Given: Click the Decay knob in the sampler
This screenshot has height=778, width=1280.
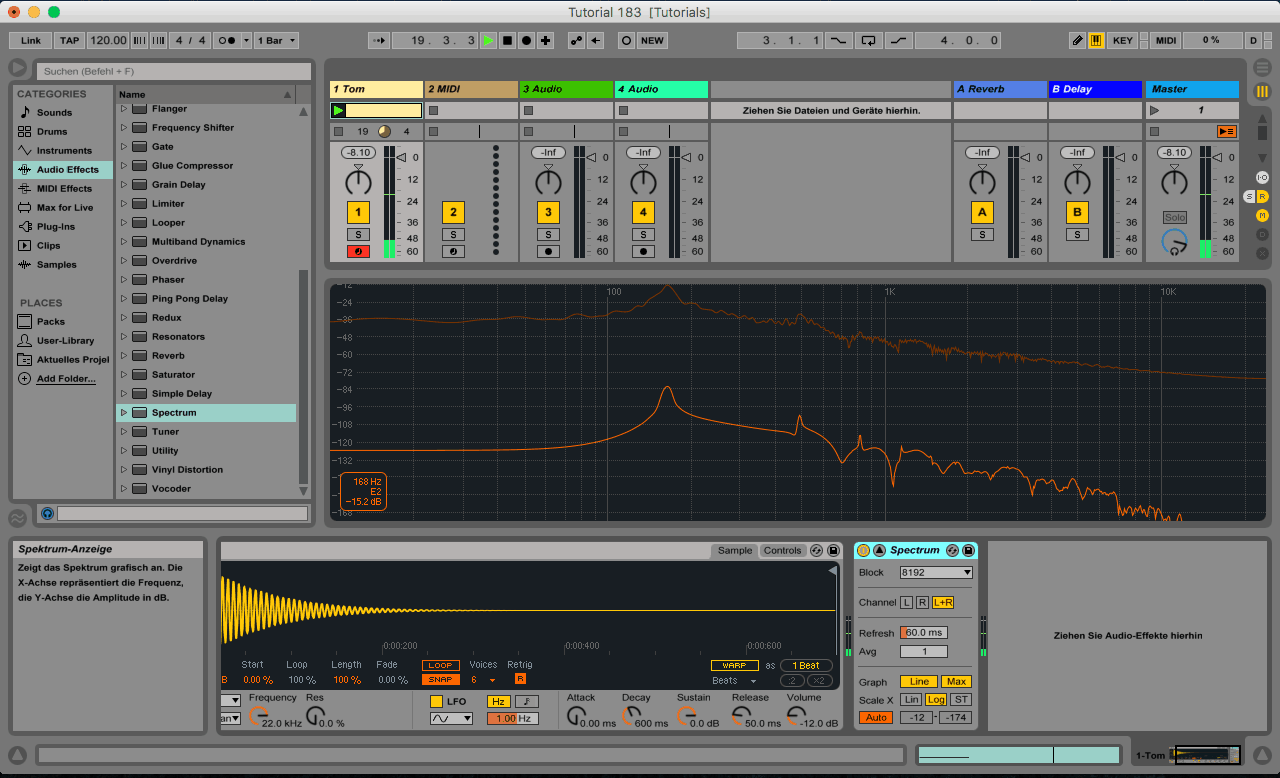Looking at the screenshot, I should [x=630, y=716].
